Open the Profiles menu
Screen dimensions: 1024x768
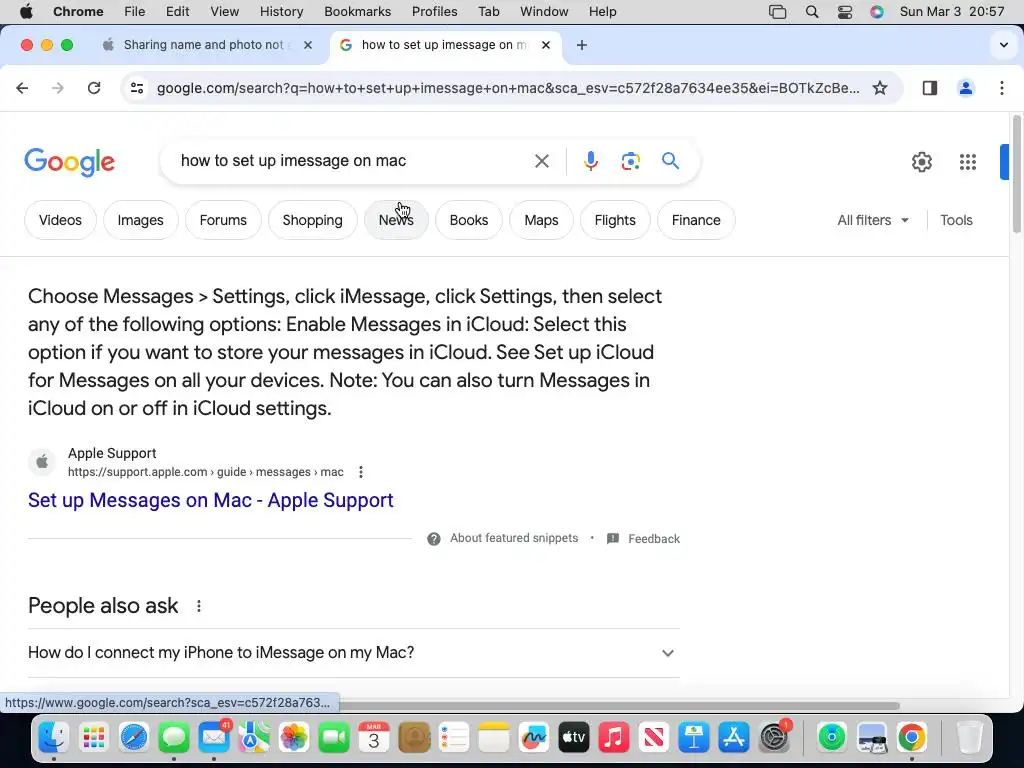coord(434,12)
